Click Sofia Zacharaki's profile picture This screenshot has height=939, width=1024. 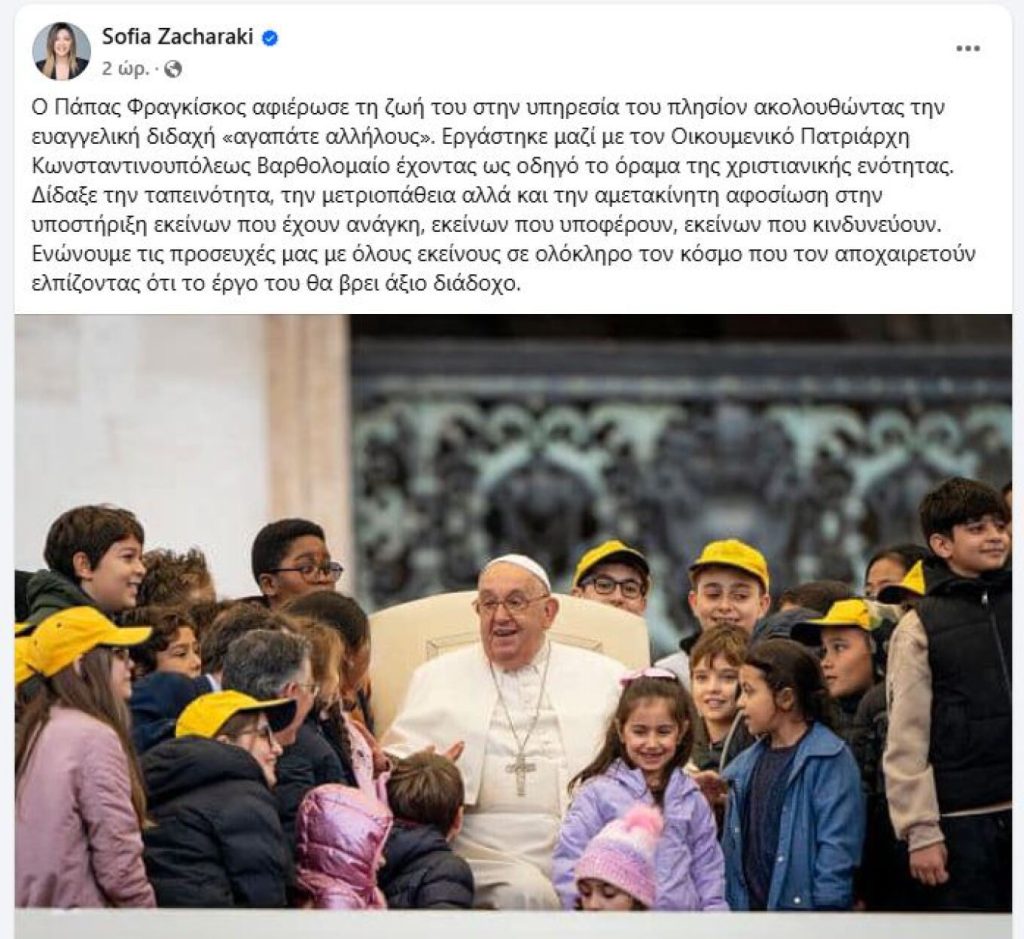(61, 51)
